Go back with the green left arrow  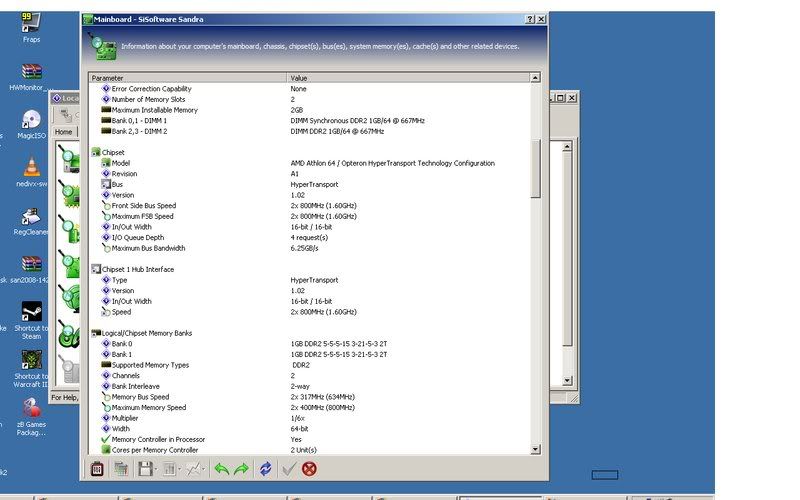221,468
